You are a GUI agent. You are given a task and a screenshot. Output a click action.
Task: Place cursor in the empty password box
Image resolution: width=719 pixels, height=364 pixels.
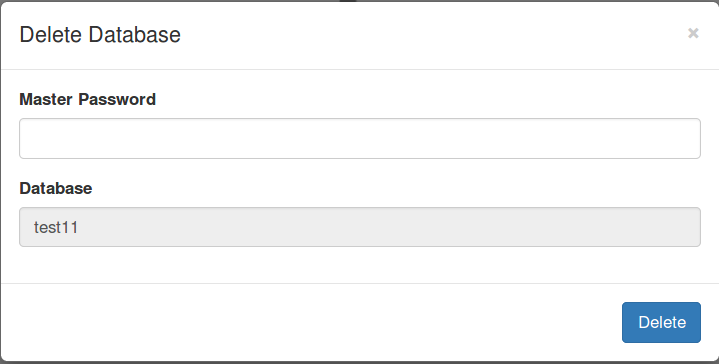click(x=360, y=138)
